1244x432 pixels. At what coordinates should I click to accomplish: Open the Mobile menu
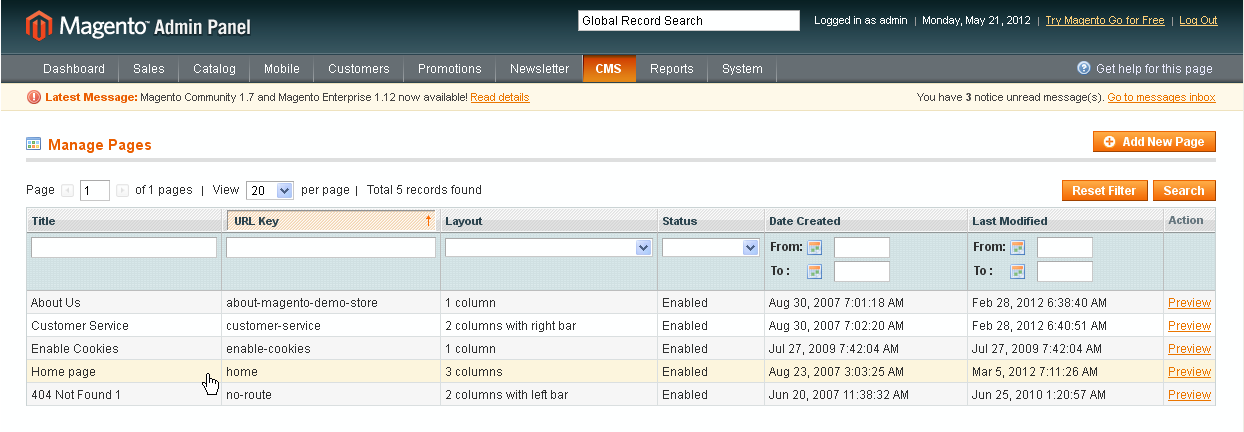click(x=282, y=69)
